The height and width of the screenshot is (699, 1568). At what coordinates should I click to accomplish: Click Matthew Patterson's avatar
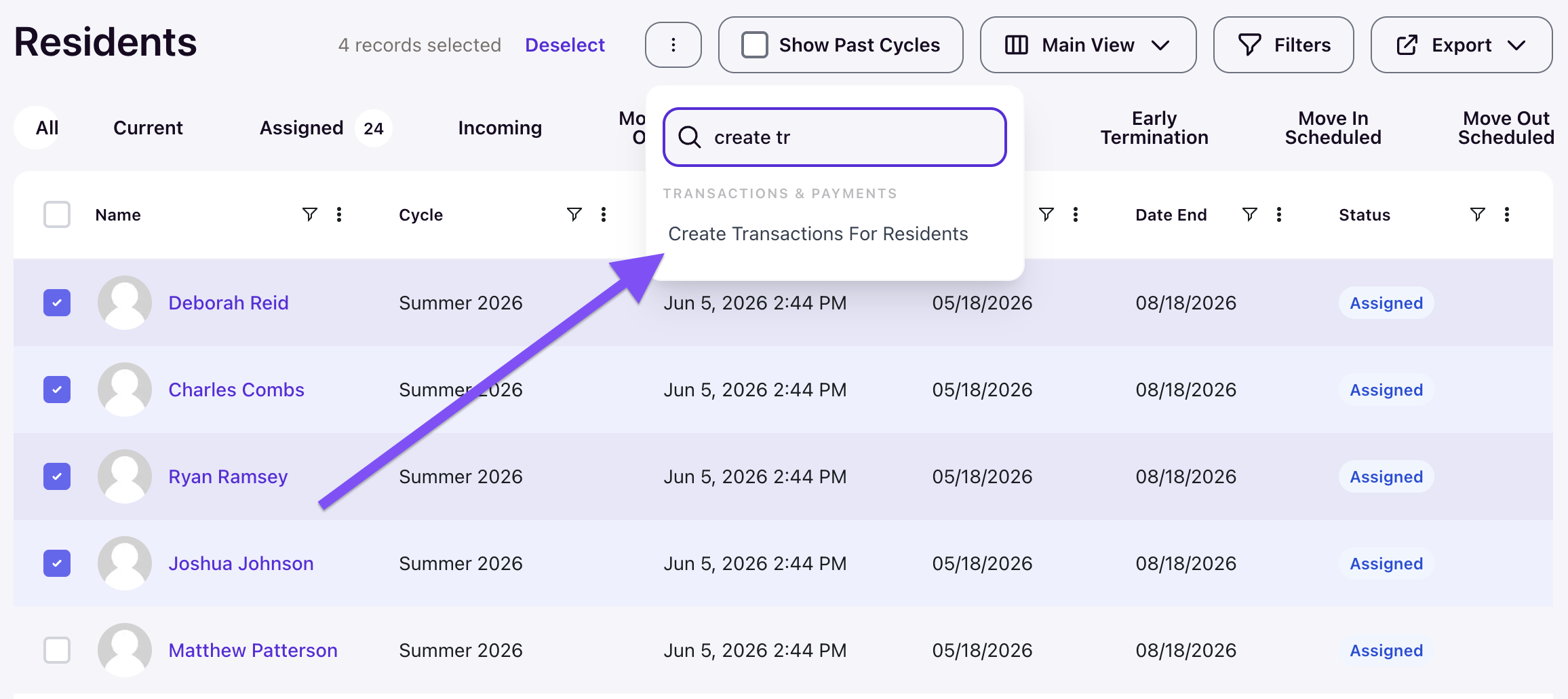click(x=125, y=650)
